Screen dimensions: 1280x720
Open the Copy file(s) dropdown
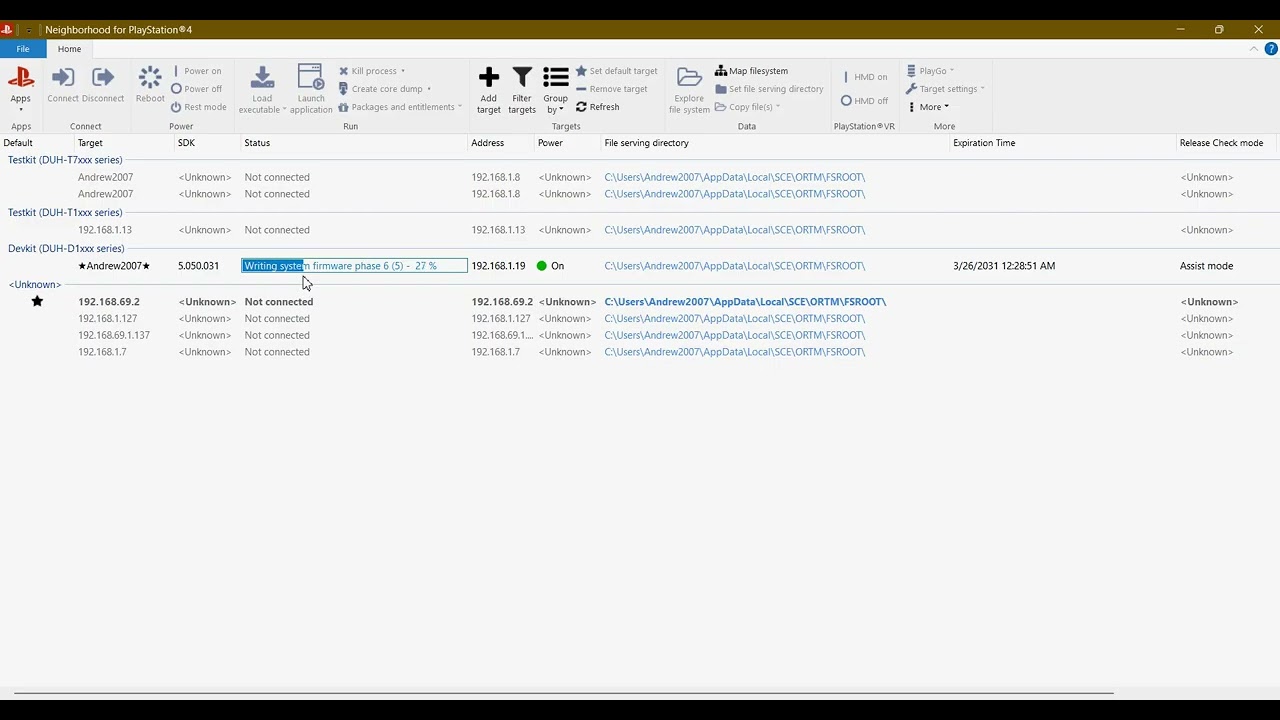(747, 107)
